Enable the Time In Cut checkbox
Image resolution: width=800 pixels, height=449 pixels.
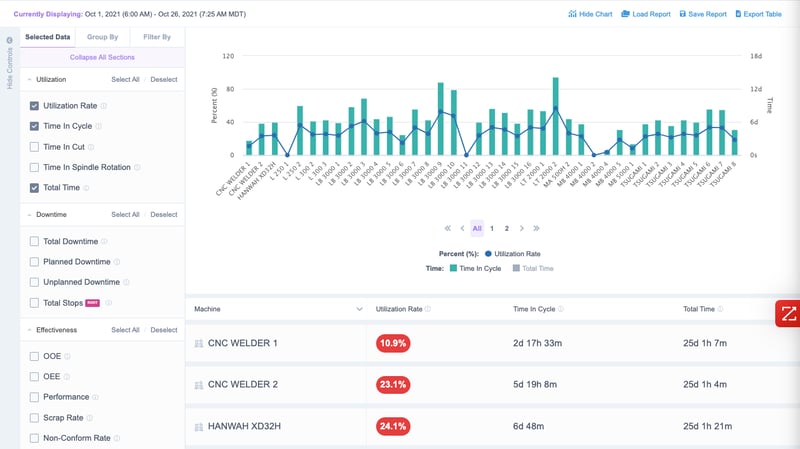(34, 147)
